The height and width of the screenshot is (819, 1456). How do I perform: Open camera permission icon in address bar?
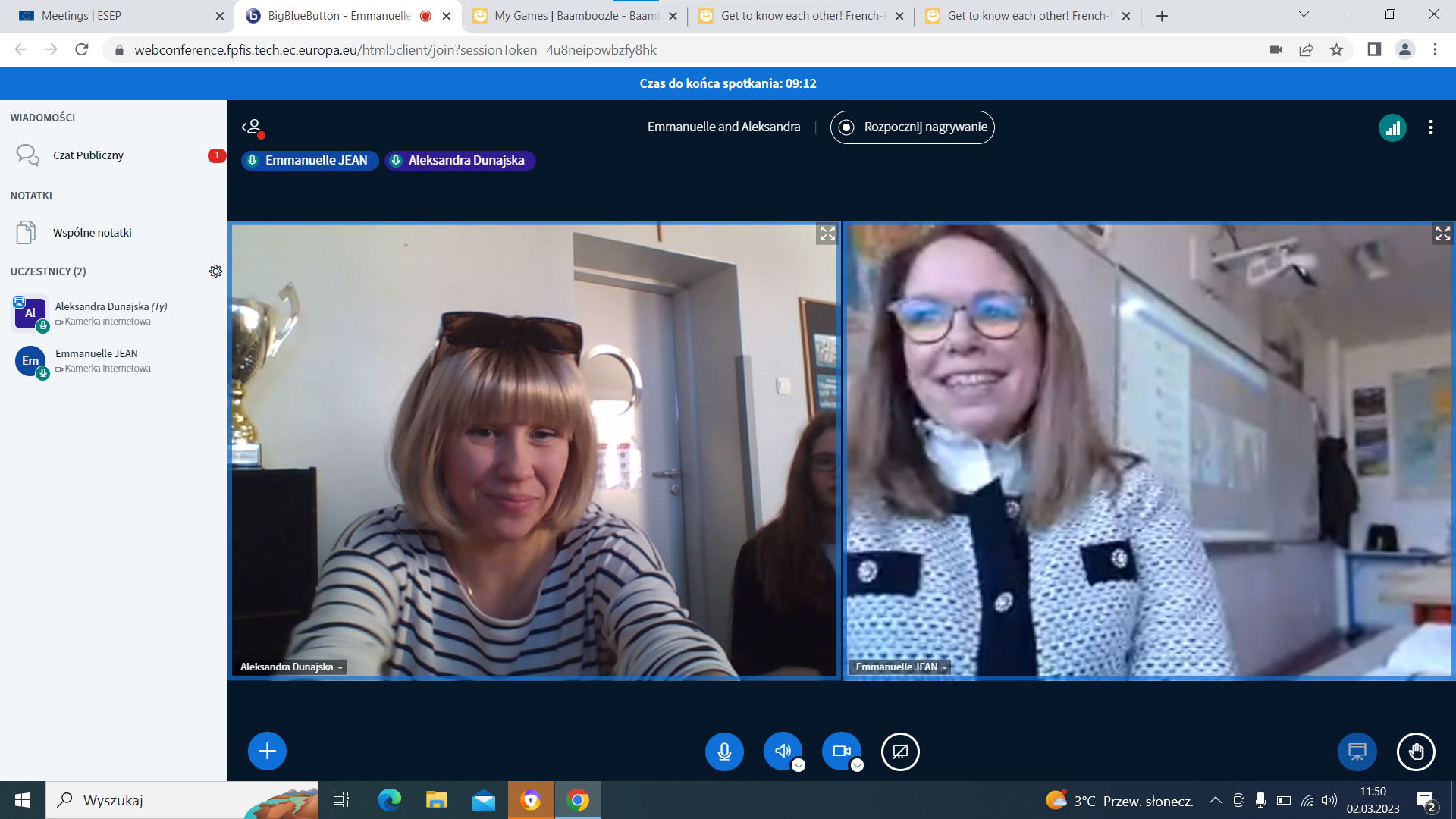tap(1276, 50)
